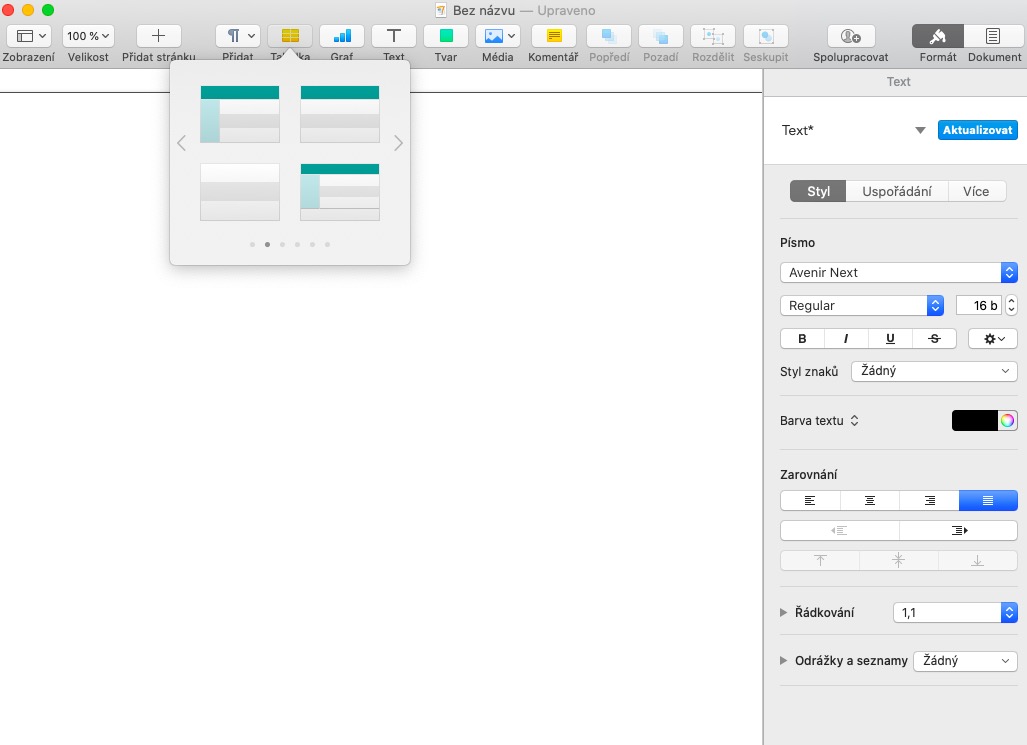The height and width of the screenshot is (745, 1027).
Task: Switch to the Styl tab
Action: pos(818,191)
